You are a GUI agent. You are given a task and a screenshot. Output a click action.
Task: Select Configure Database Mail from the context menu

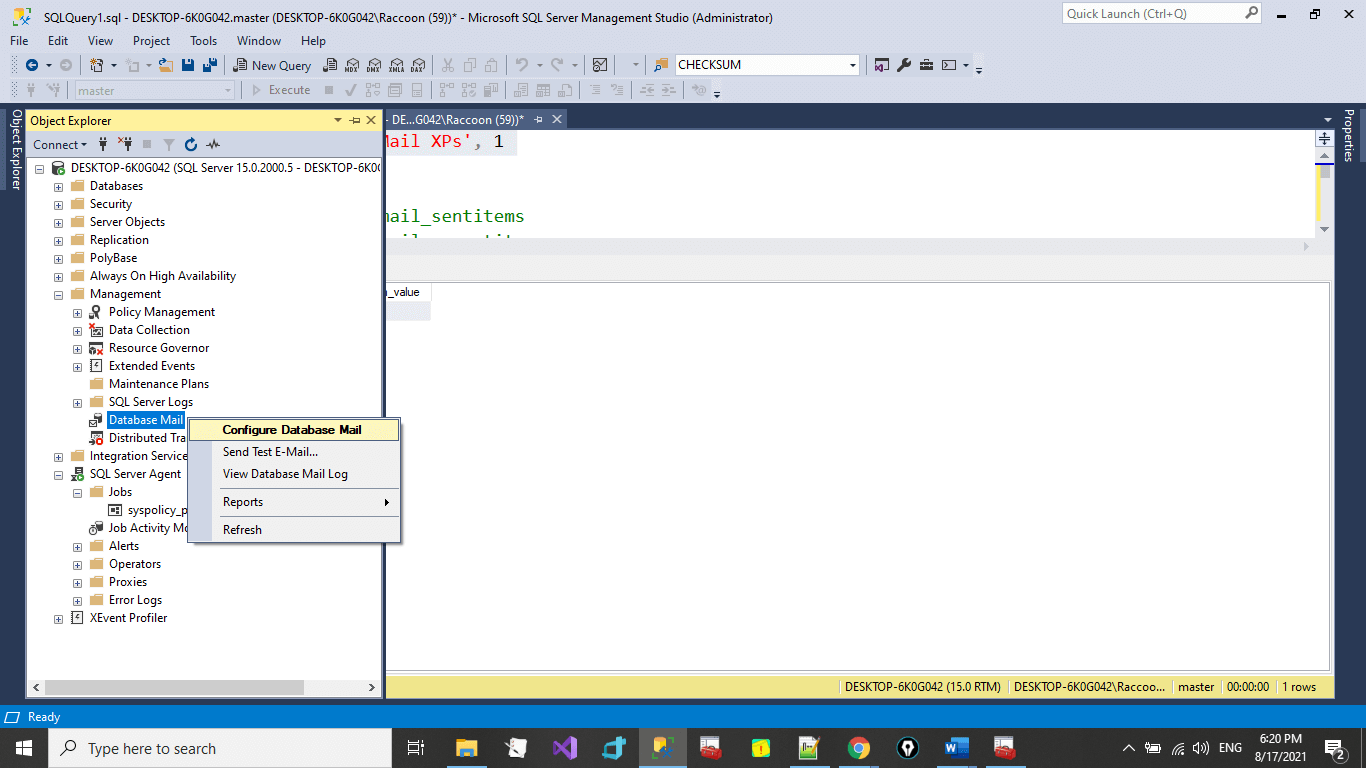(x=294, y=430)
